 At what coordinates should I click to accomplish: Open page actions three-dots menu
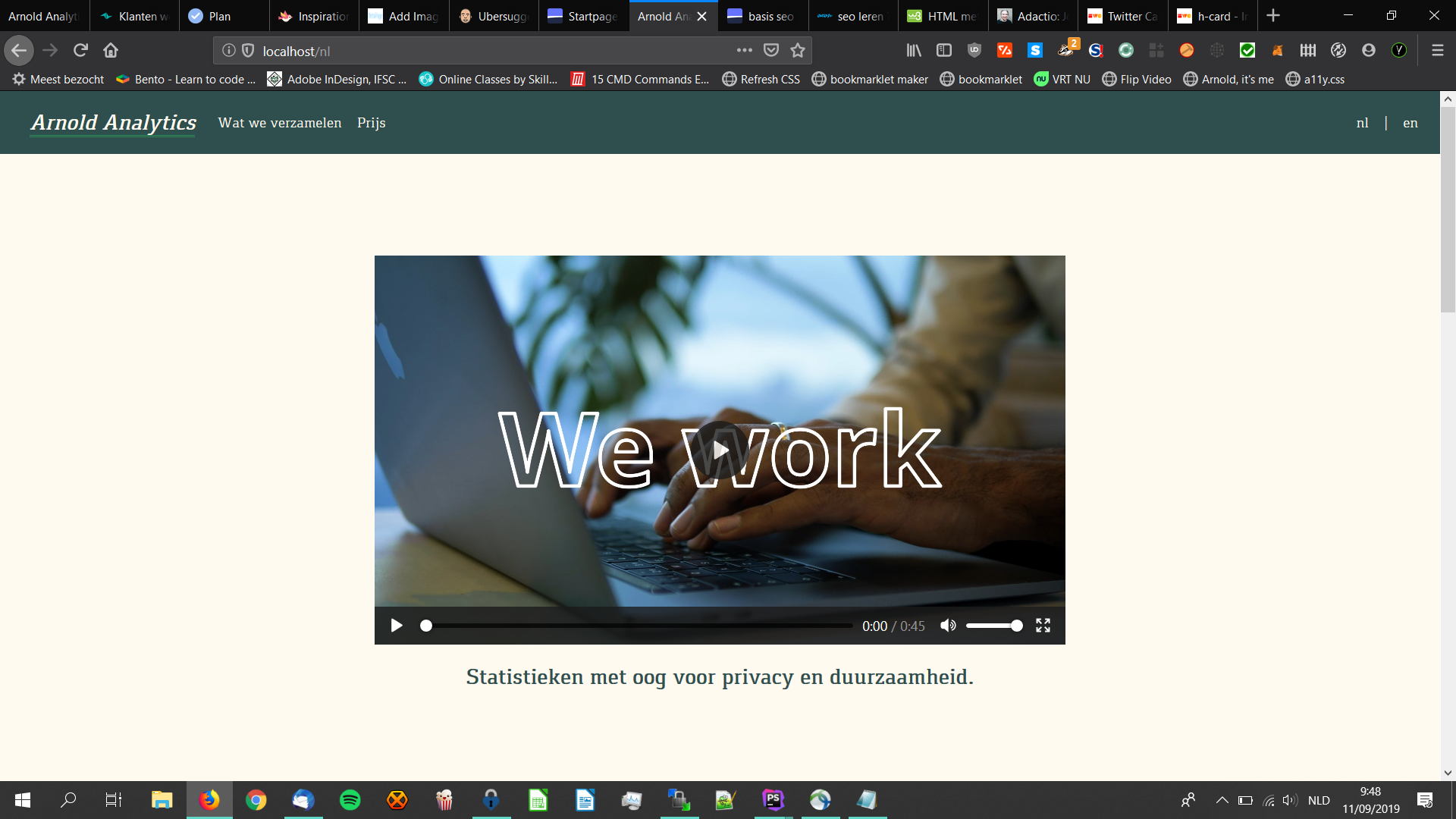click(x=744, y=51)
